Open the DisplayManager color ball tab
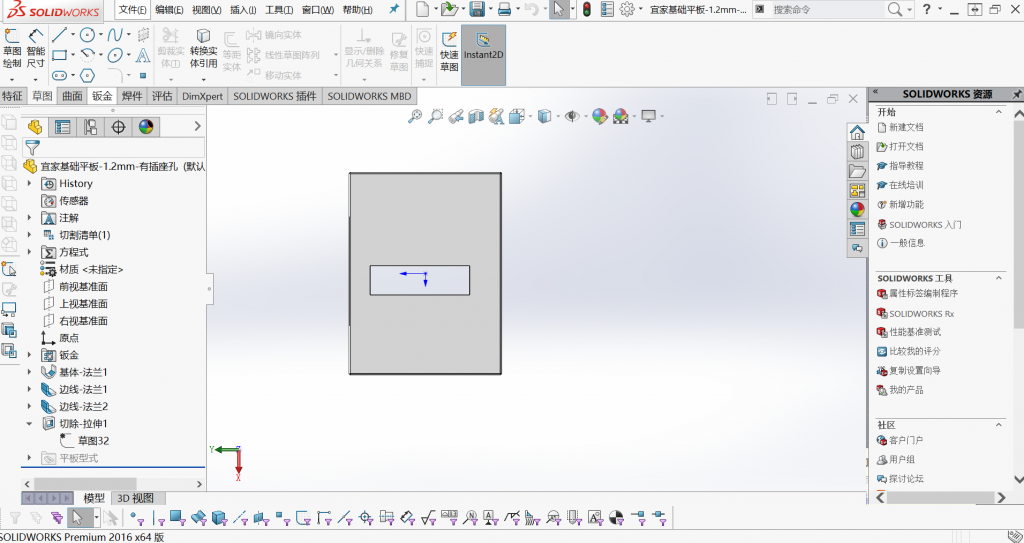The image size is (1024, 543). [x=146, y=127]
